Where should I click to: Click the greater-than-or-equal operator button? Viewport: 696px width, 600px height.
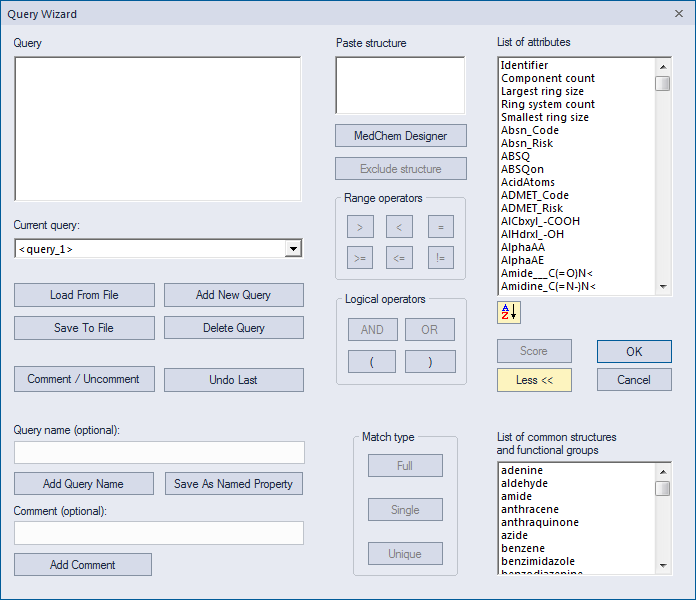(360, 258)
